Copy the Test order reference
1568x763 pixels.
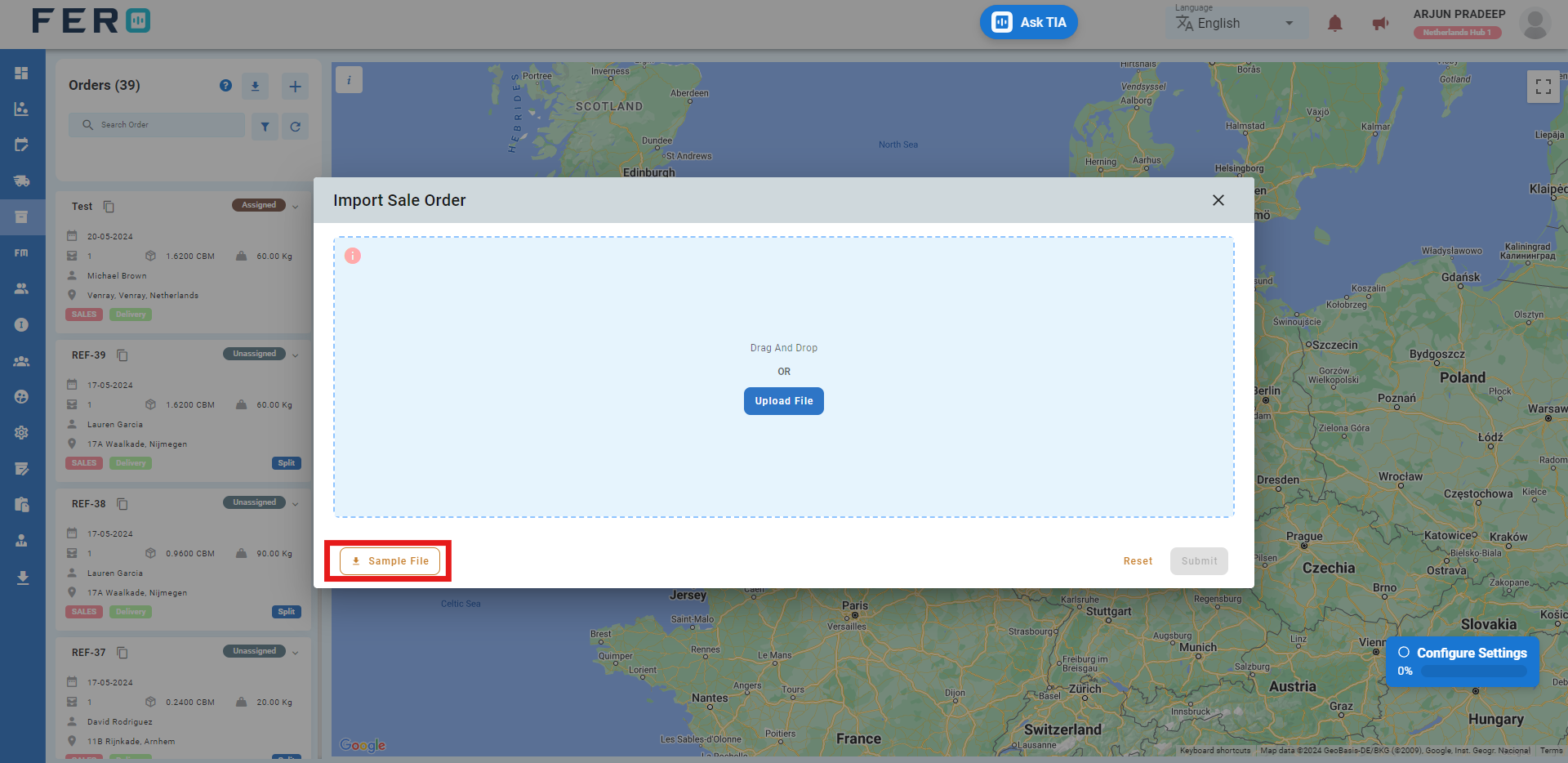click(109, 207)
